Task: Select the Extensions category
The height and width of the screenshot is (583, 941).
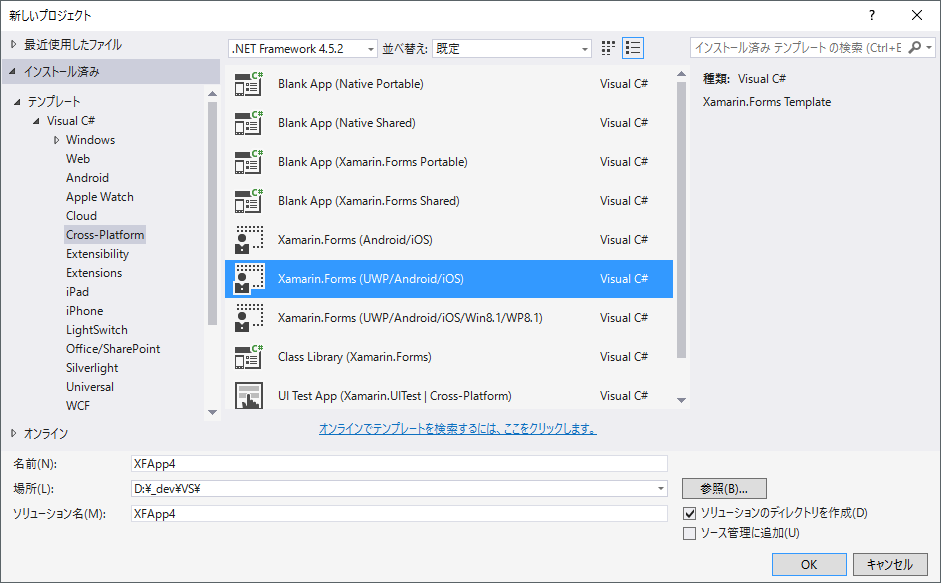Action: pyautogui.click(x=94, y=273)
